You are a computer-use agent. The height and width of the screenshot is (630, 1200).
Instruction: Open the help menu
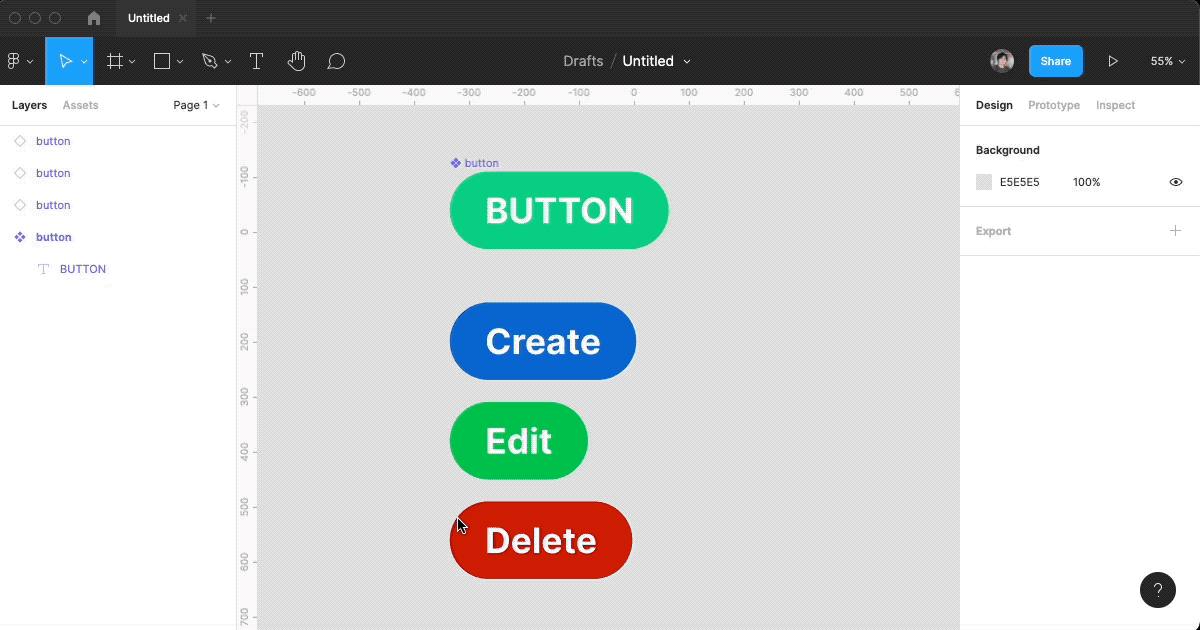[1158, 590]
